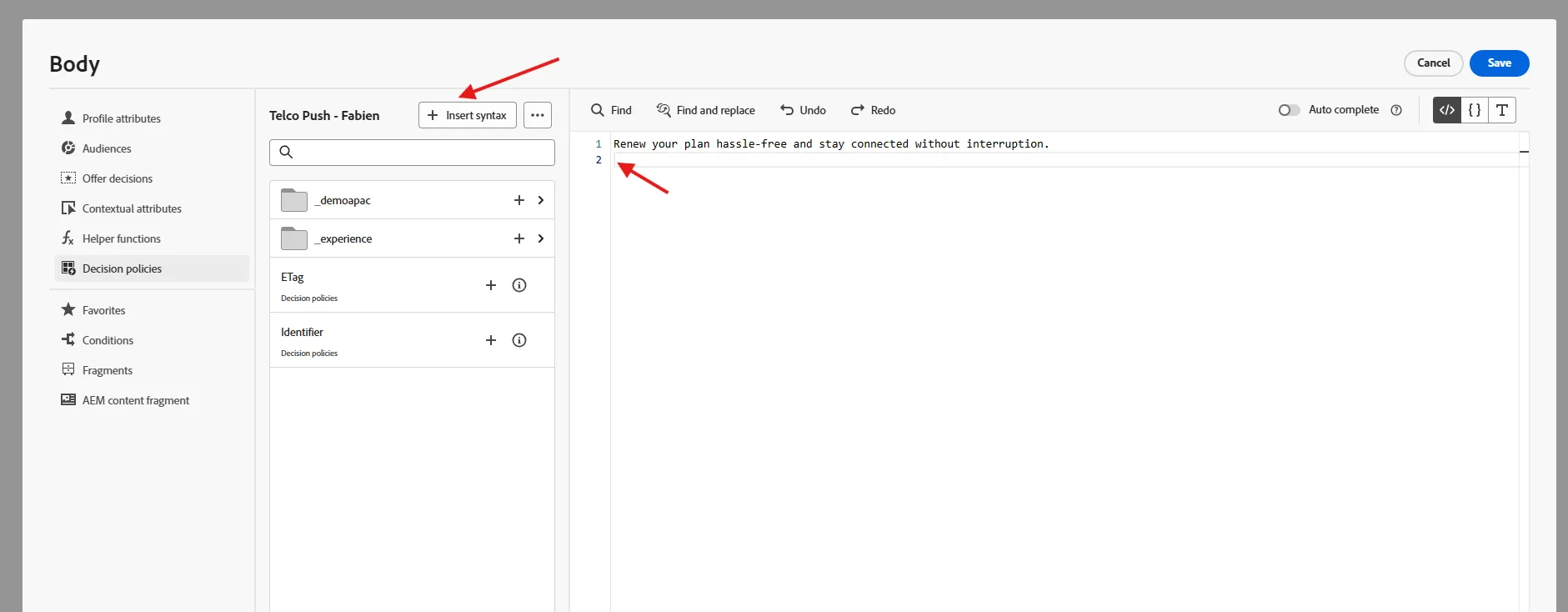
Task: Add the Identifier attribute with plus icon
Action: click(491, 340)
